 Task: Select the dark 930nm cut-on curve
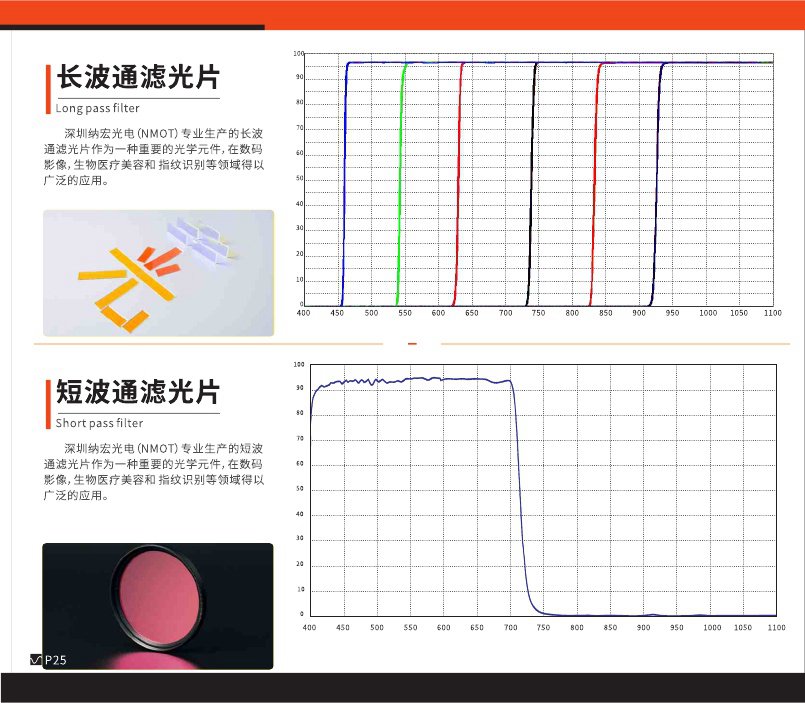(x=655, y=180)
